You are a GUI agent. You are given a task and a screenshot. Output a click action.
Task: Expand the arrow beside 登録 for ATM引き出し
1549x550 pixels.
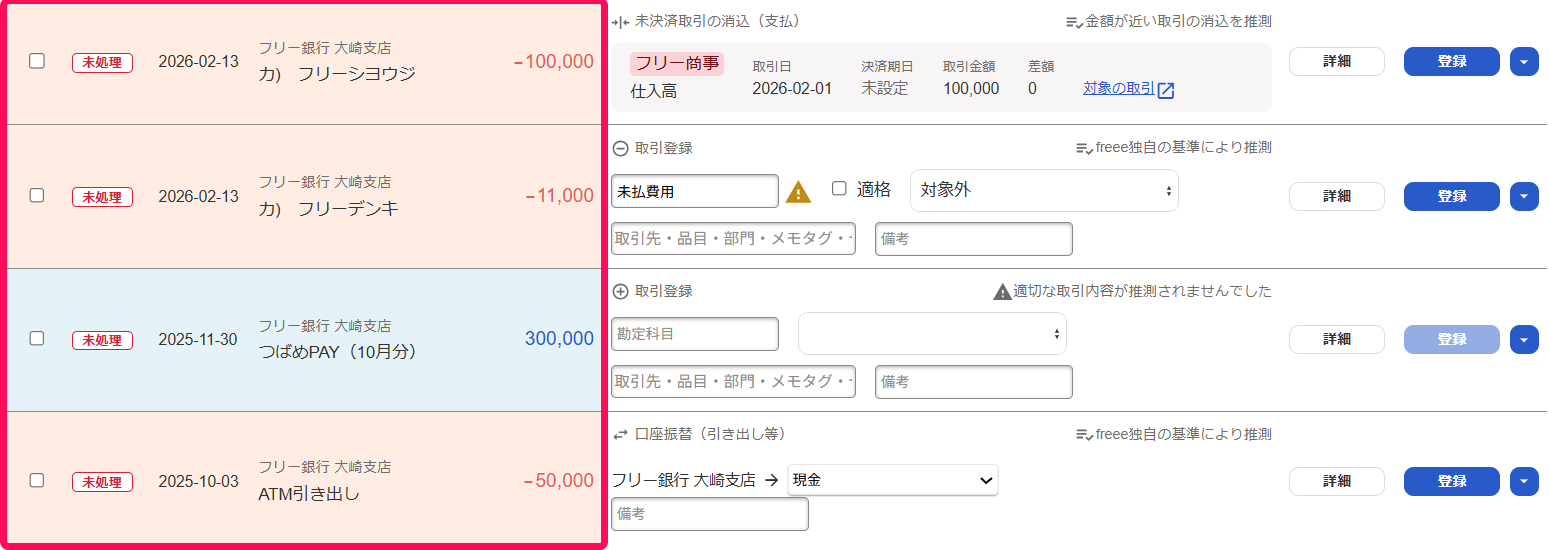tap(1523, 481)
